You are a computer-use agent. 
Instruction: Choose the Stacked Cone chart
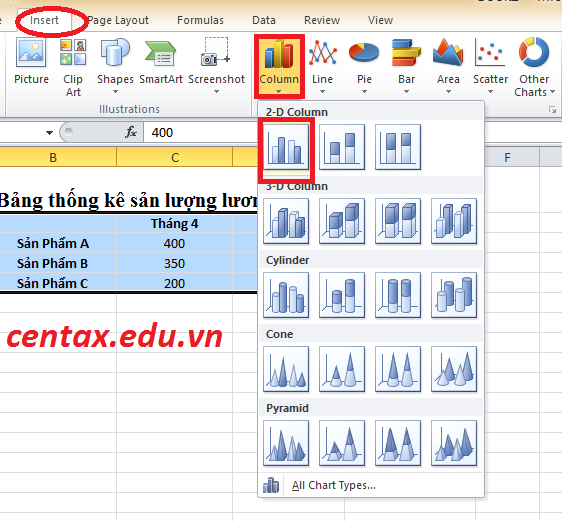point(342,369)
